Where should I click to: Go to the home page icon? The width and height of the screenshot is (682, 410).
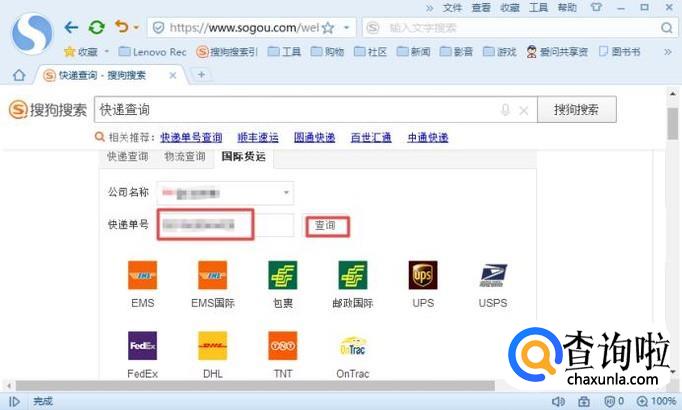(19, 75)
